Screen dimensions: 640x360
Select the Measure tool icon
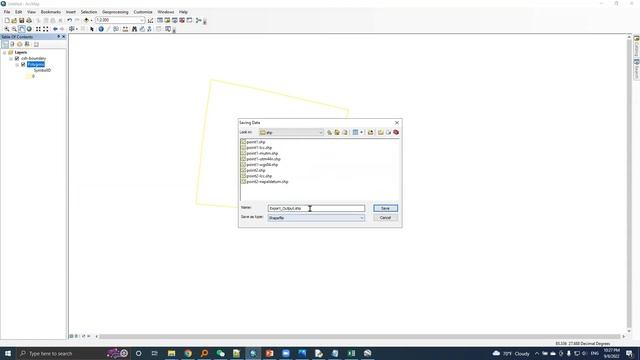point(125,29)
